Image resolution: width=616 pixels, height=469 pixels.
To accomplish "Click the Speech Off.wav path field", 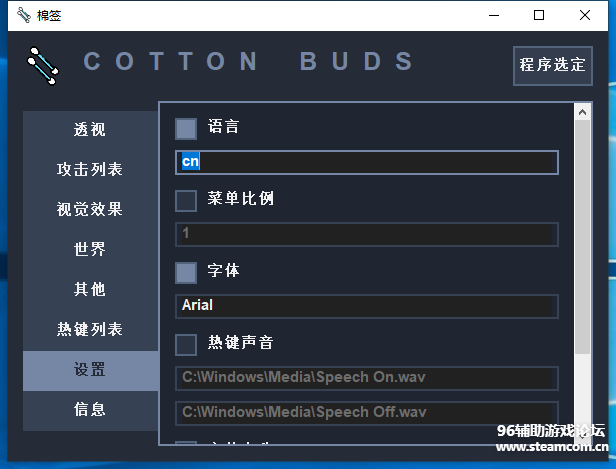I will pyautogui.click(x=366, y=412).
